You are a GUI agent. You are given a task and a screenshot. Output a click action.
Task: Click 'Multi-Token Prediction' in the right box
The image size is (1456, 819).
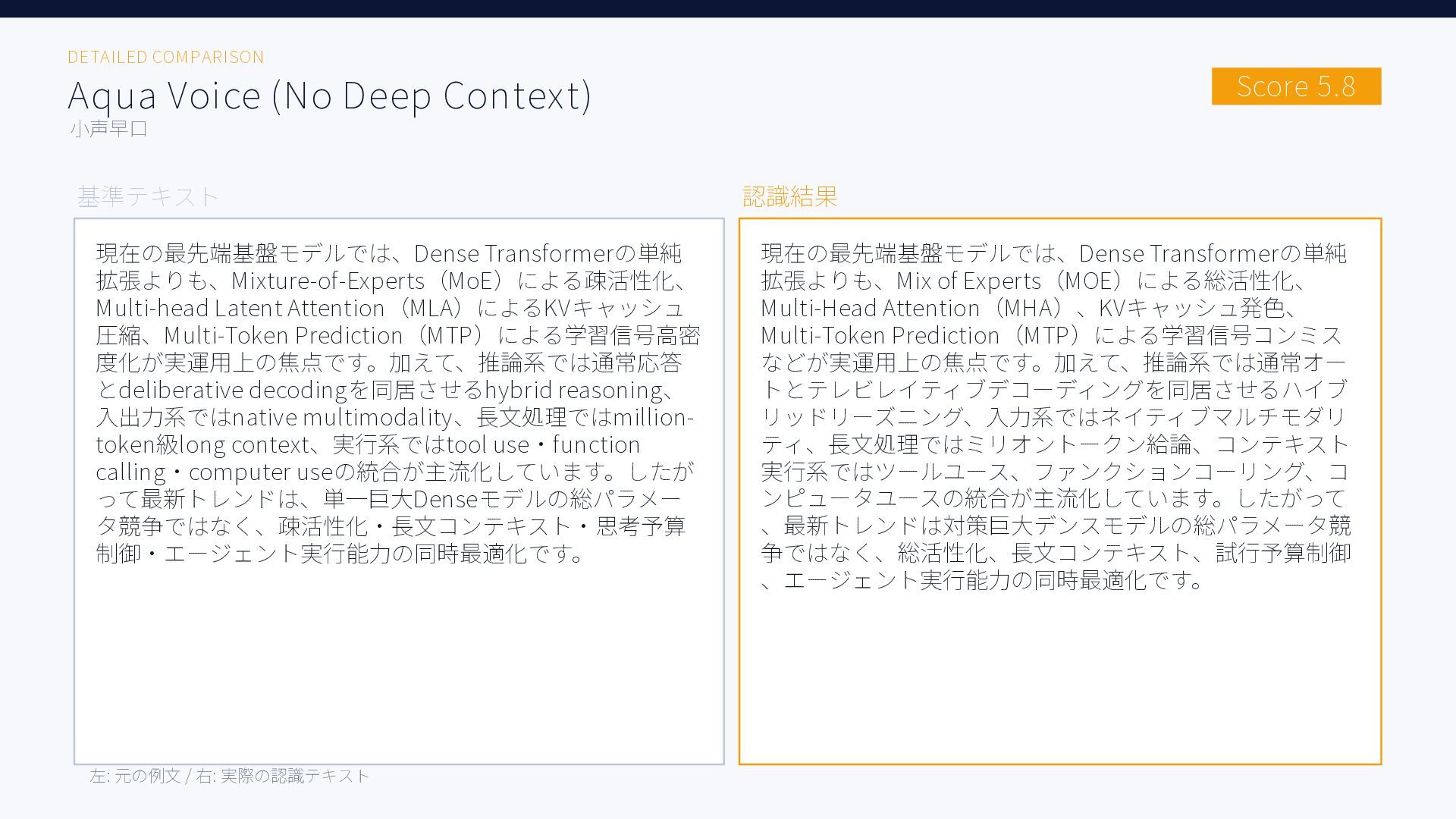tap(880, 335)
